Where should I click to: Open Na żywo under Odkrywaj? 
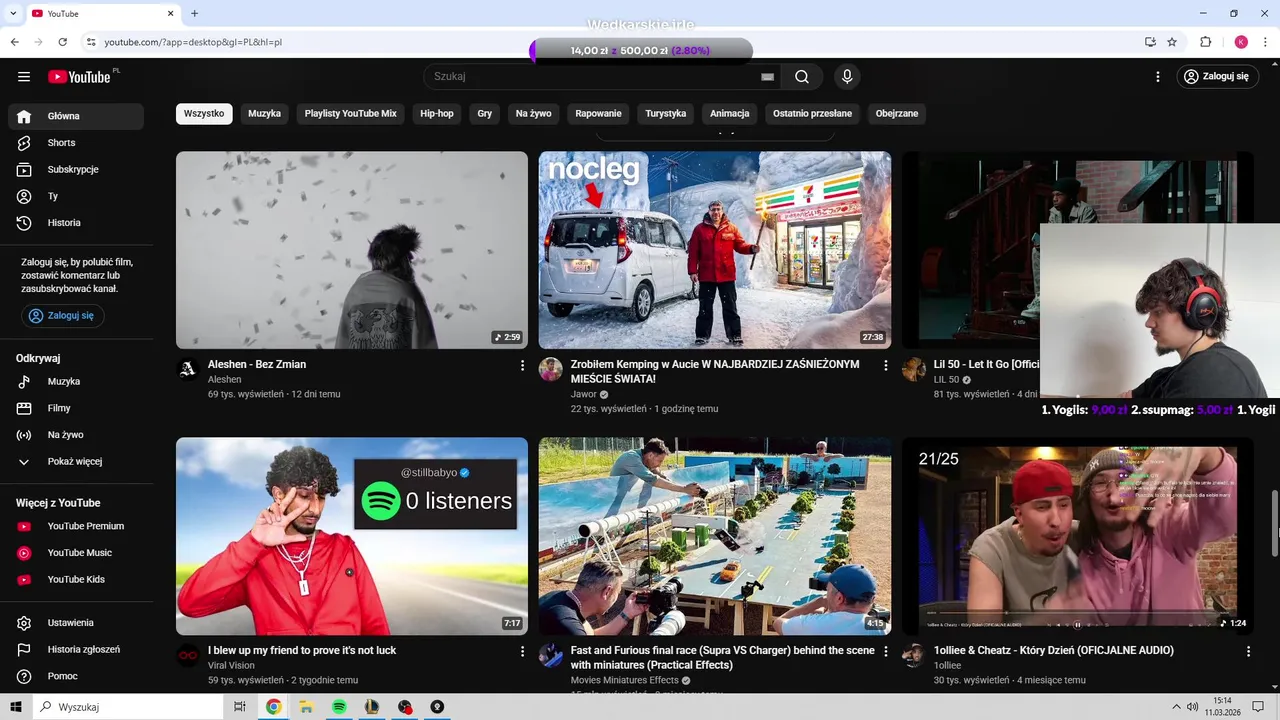(x=76, y=435)
